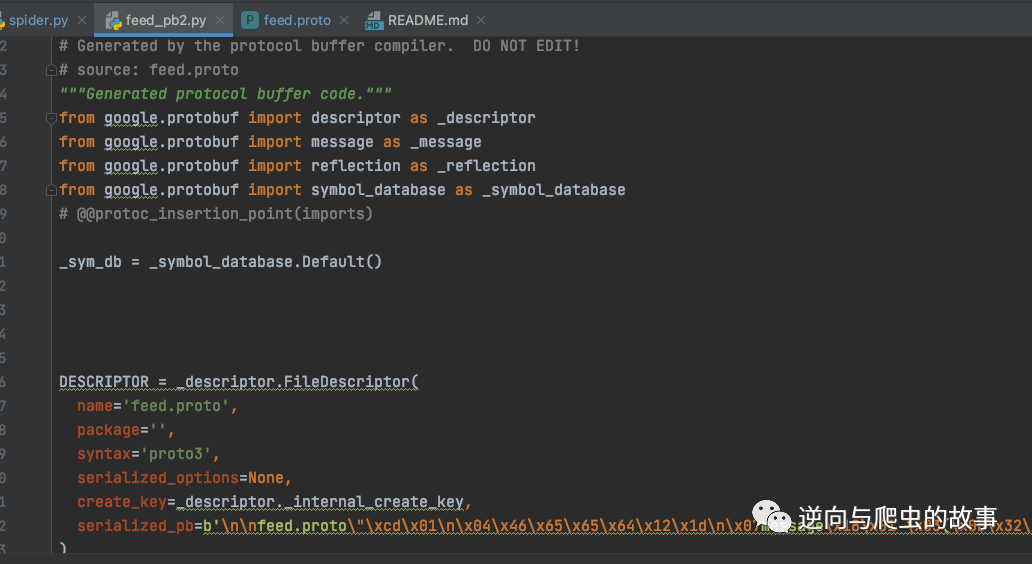This screenshot has height=564, width=1032.
Task: Click fold marker beside symbol_database import line
Action: coord(51,190)
